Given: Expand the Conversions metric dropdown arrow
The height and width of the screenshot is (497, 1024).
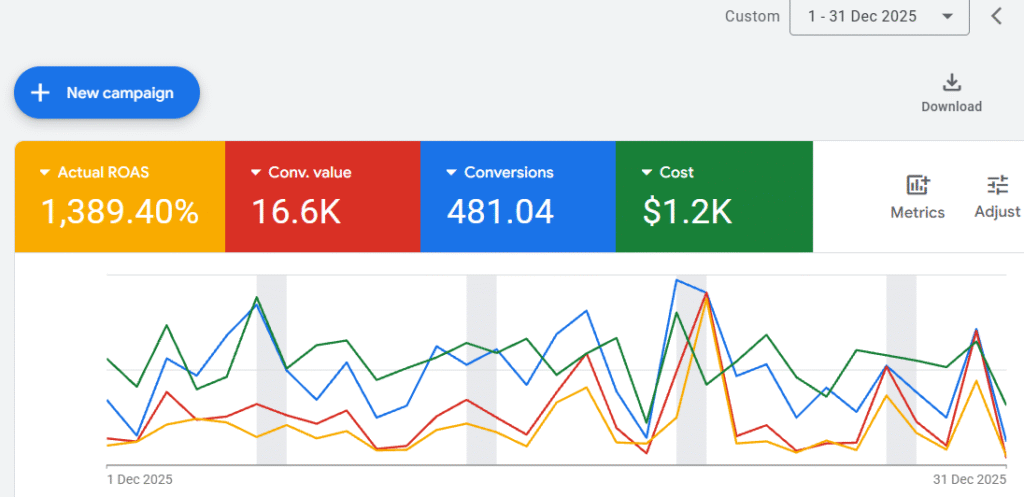Looking at the screenshot, I should 451,173.
